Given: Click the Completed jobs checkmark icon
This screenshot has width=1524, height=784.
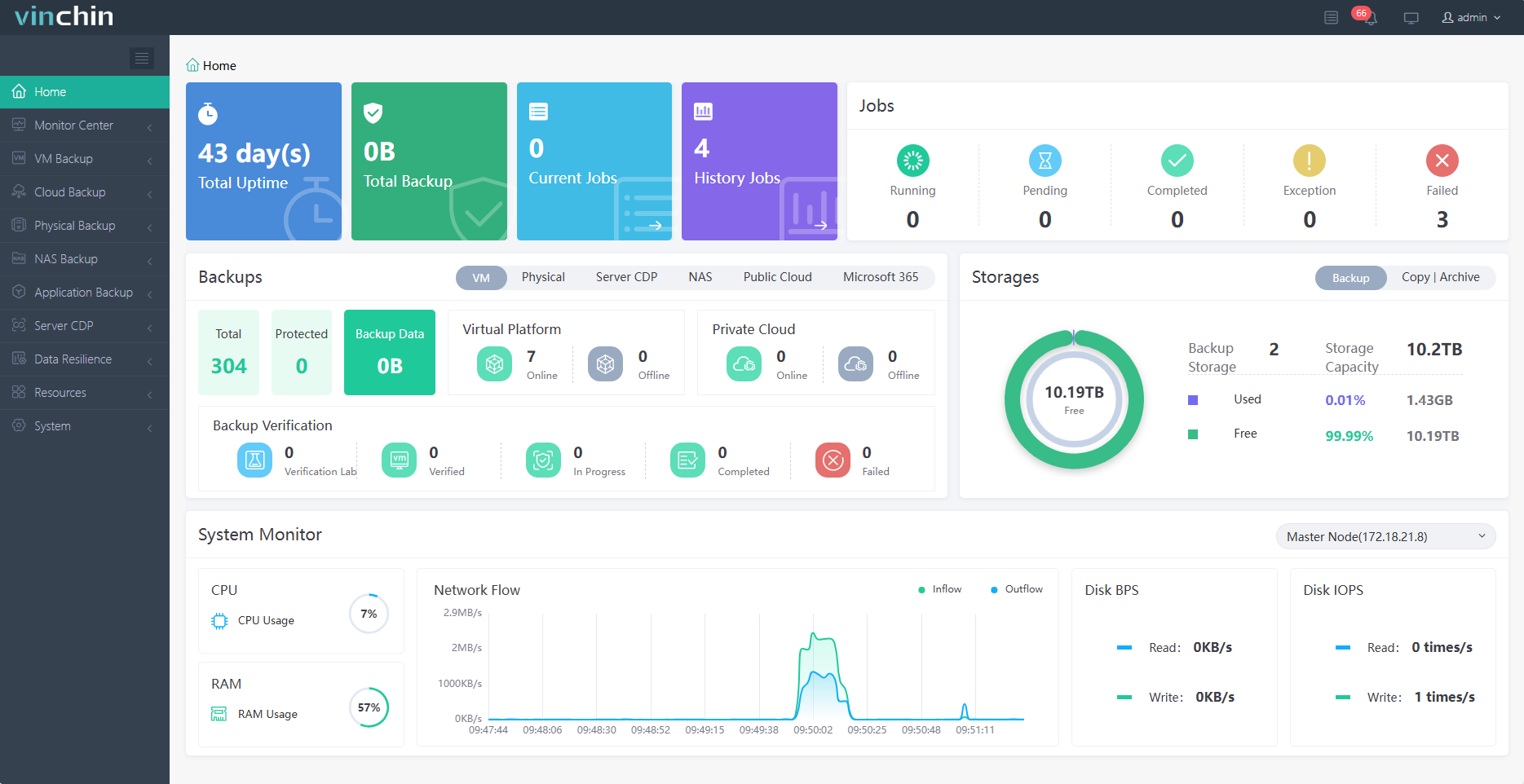Looking at the screenshot, I should (x=1177, y=161).
